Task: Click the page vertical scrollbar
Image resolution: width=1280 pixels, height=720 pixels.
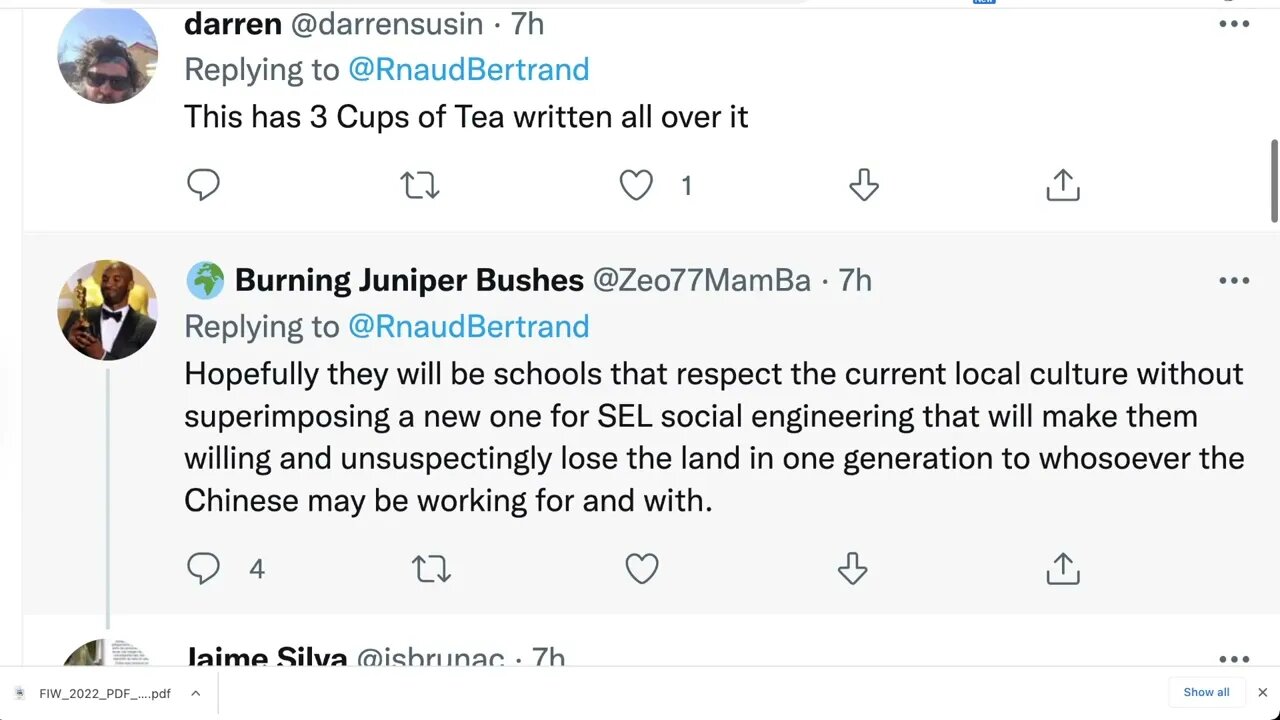Action: pyautogui.click(x=1274, y=181)
